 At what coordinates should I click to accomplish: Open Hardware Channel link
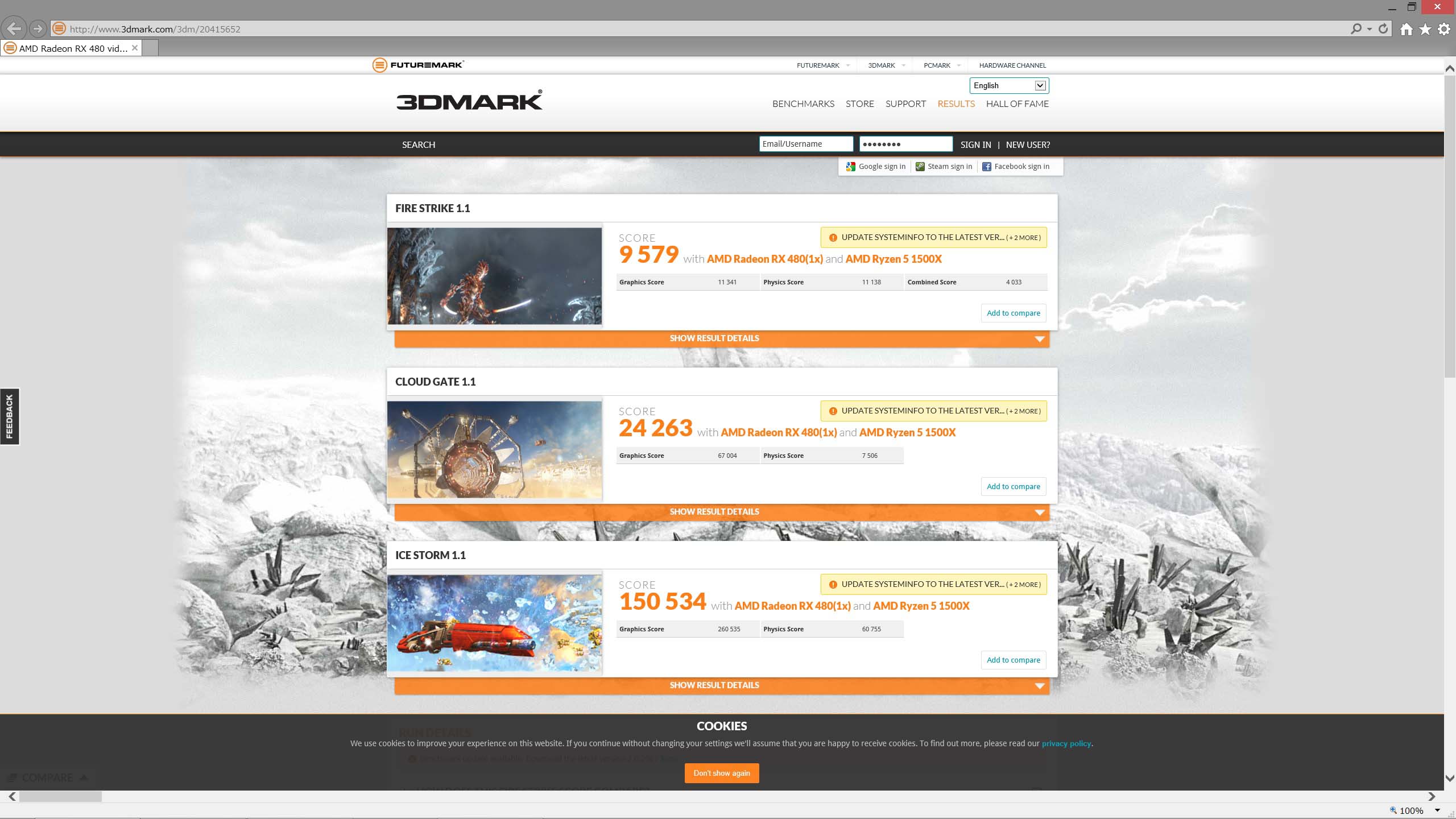tap(1012, 65)
